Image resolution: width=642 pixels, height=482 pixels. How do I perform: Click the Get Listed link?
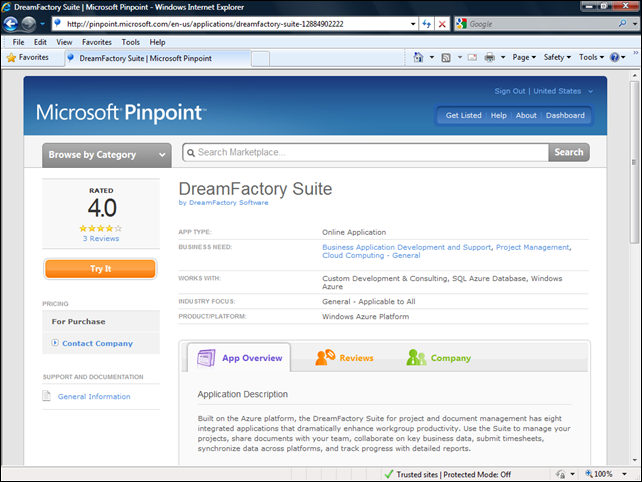[x=463, y=115]
